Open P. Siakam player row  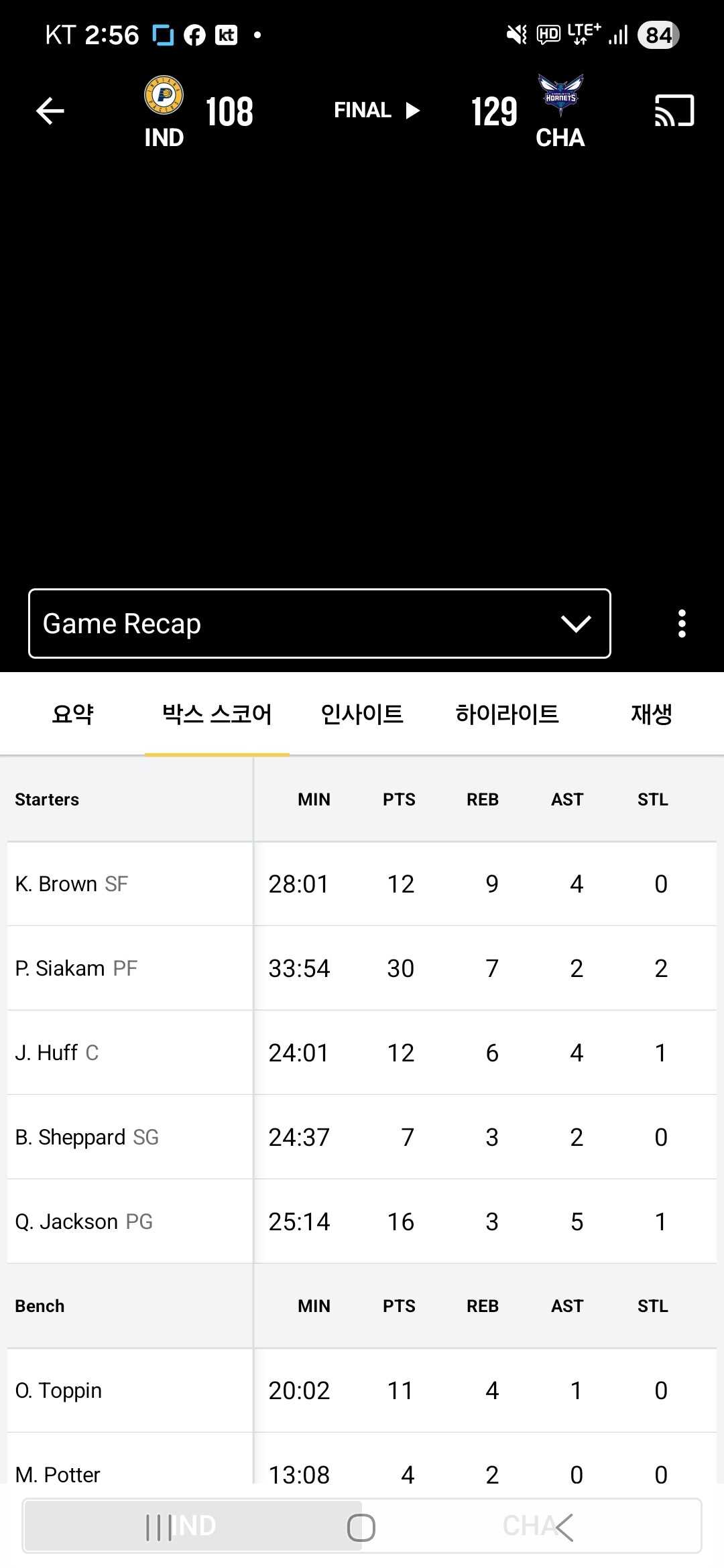click(x=76, y=968)
